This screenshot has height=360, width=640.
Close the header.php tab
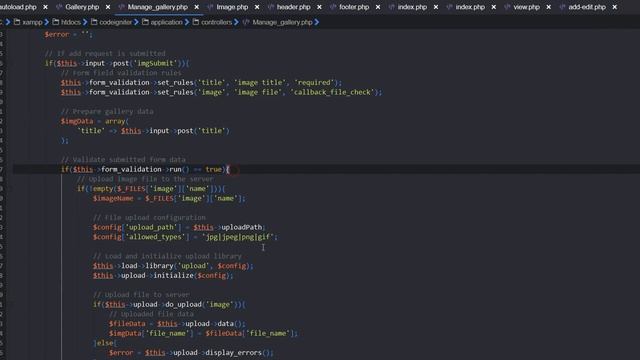tap(319, 7)
